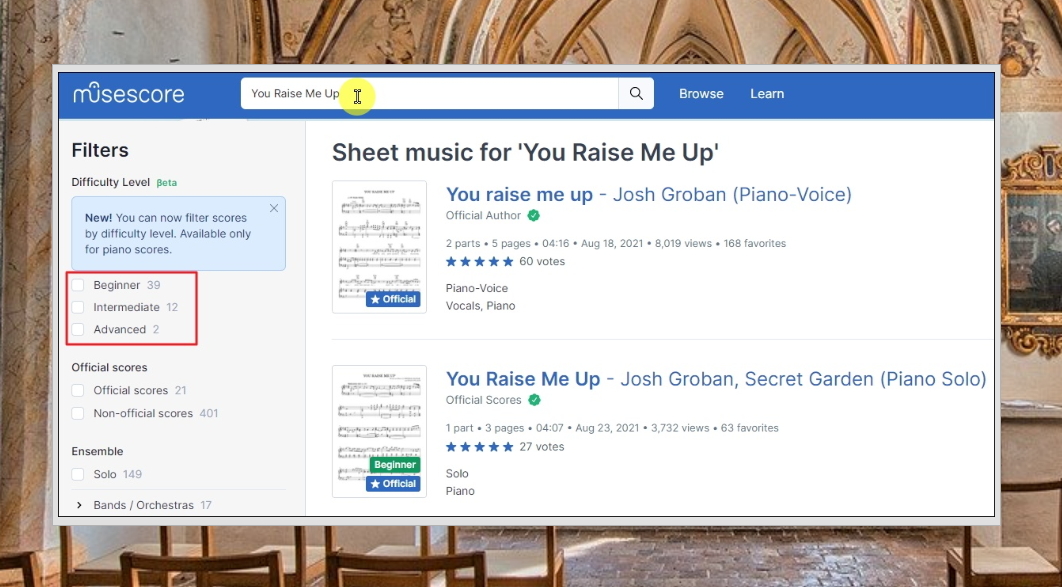This screenshot has height=587, width=1062.
Task: Click the Sheet music for 'You Raise Me Up' heading
Action: 526,153
